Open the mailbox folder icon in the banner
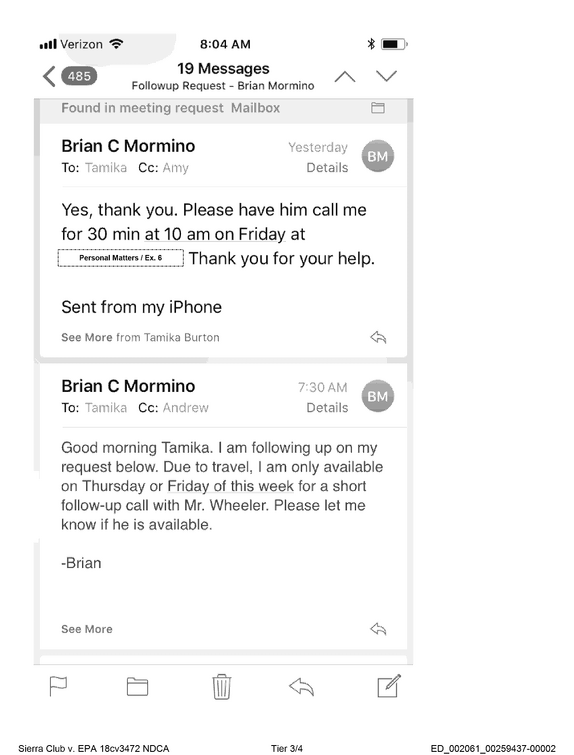Image resolution: width=574 pixels, height=755 pixels. 378,108
